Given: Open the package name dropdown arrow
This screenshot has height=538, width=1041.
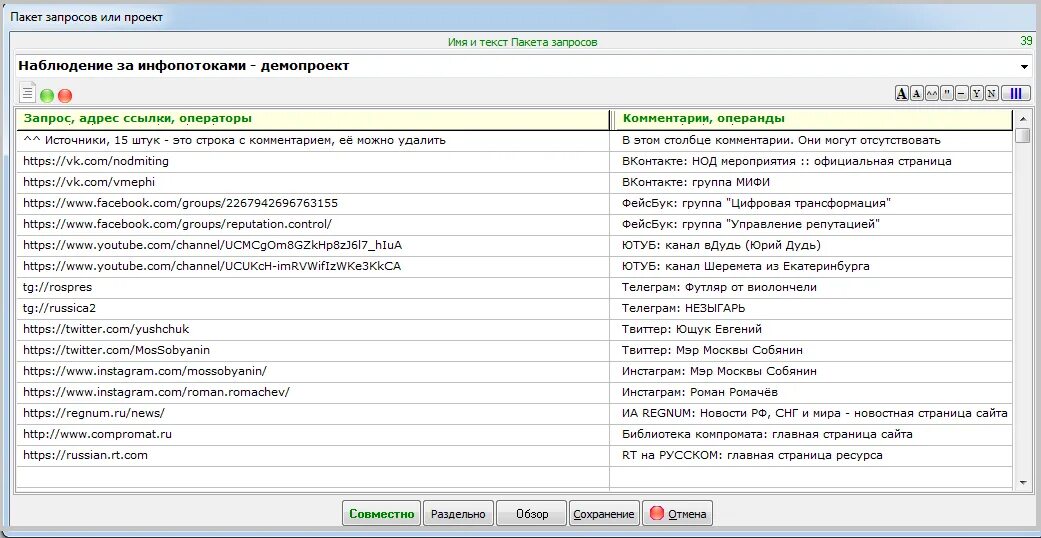Looking at the screenshot, I should (x=1024, y=66).
